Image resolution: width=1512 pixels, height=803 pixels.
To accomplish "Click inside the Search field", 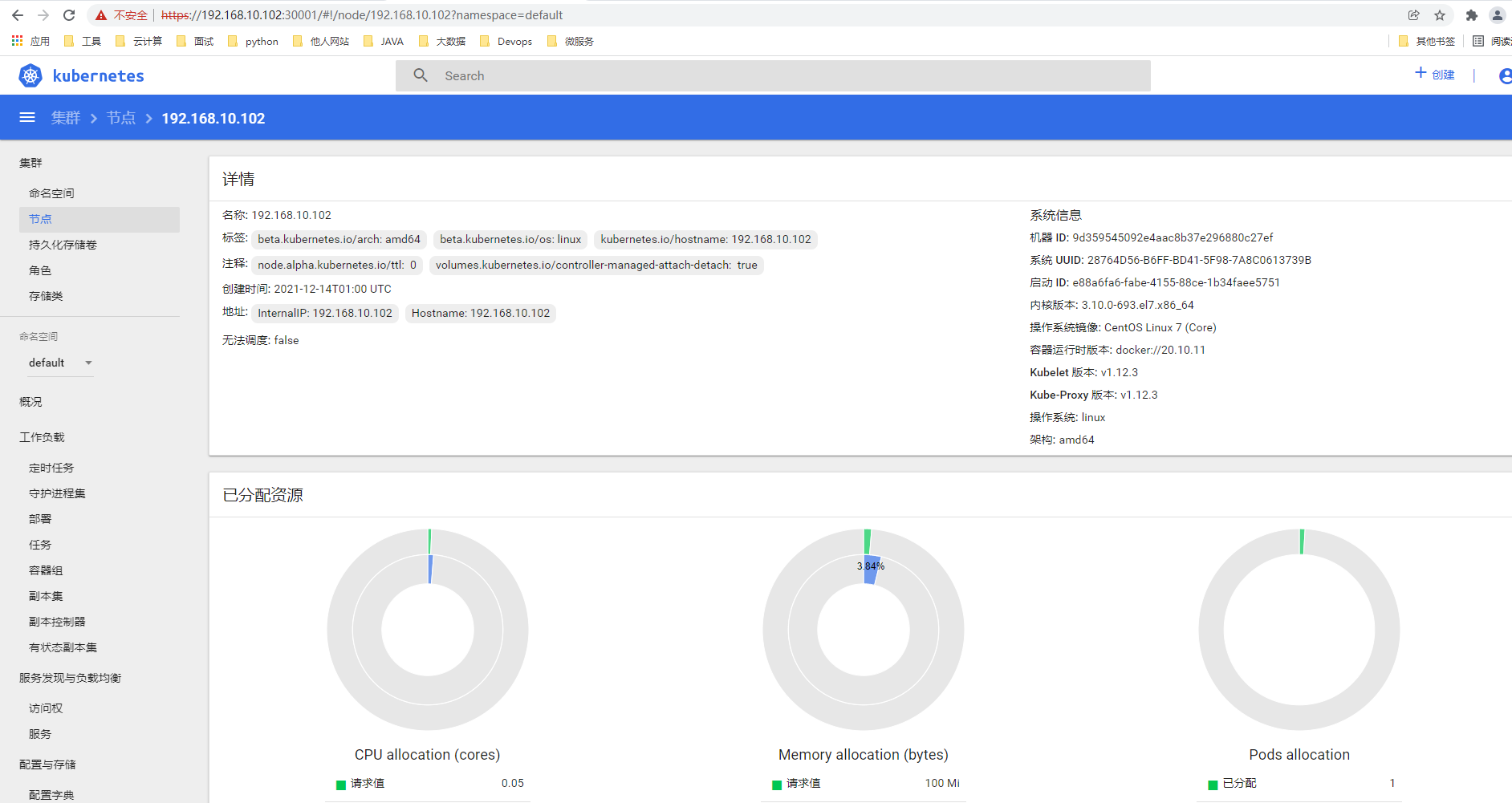I will pyautogui.click(x=773, y=75).
